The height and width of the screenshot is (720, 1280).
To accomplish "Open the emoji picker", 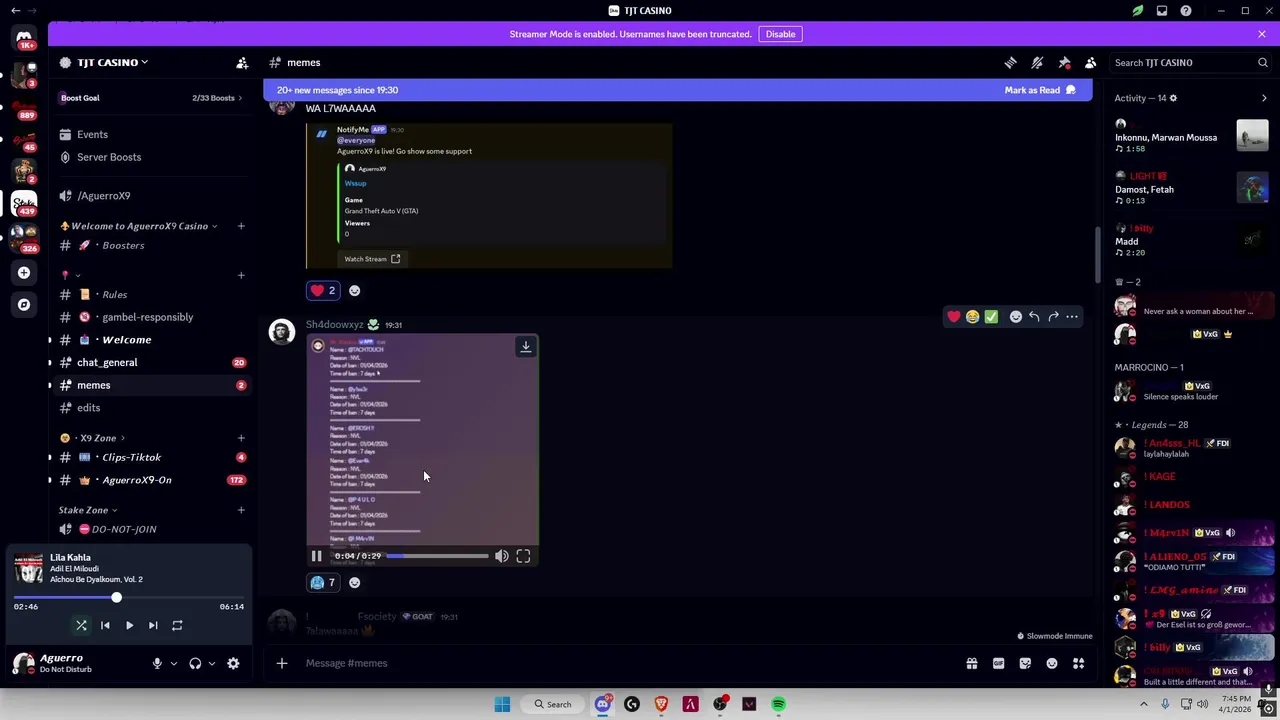I will pos(1052,663).
